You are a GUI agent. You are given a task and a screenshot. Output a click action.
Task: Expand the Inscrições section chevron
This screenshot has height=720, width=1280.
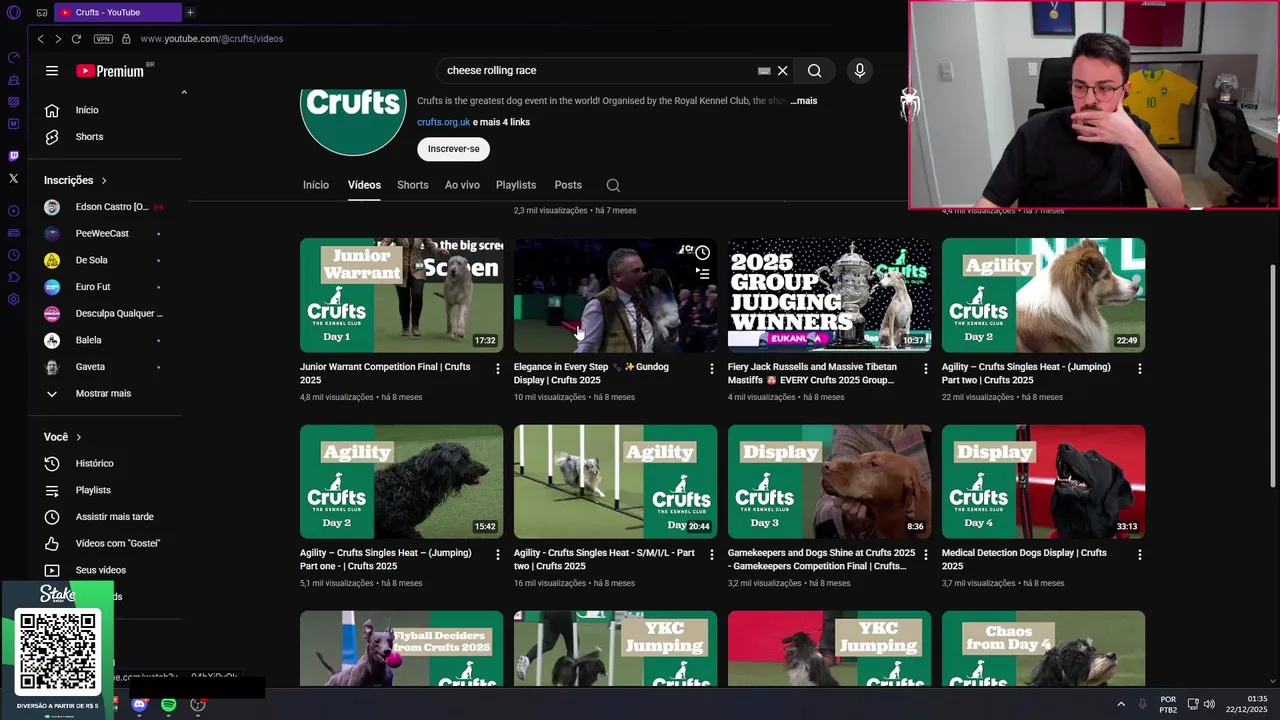pyautogui.click(x=104, y=181)
